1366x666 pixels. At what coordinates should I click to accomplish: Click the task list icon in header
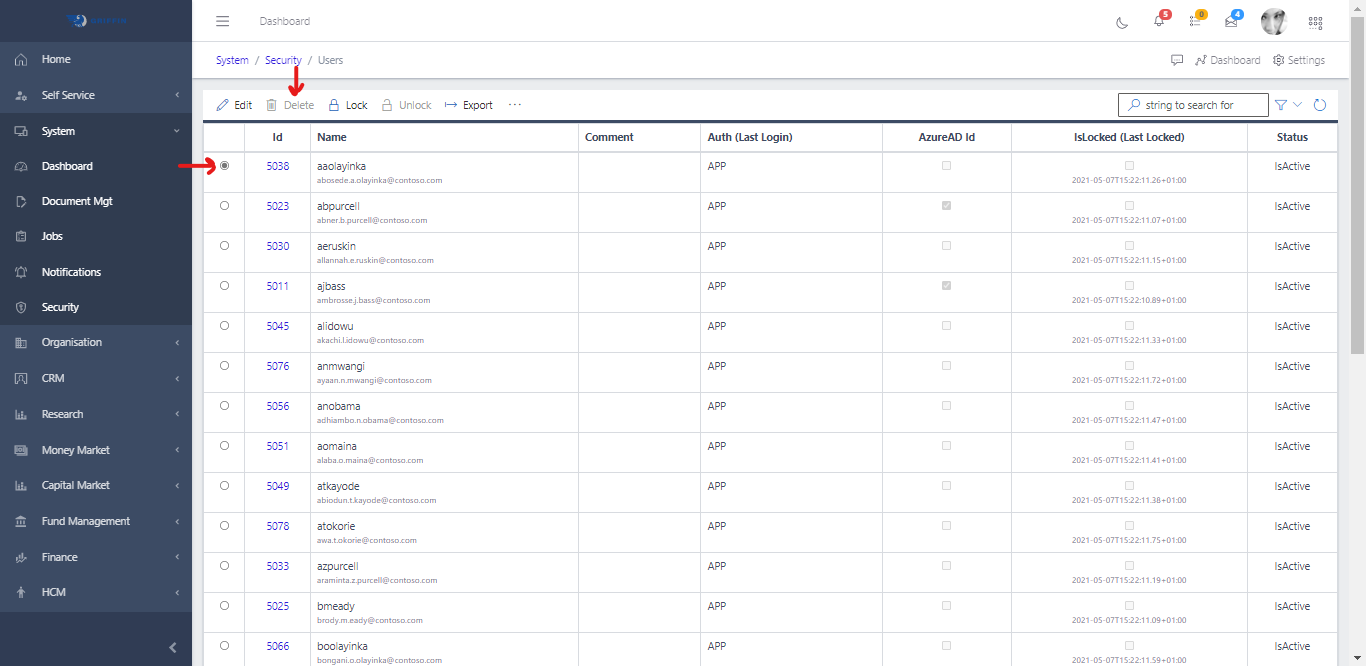click(1195, 22)
